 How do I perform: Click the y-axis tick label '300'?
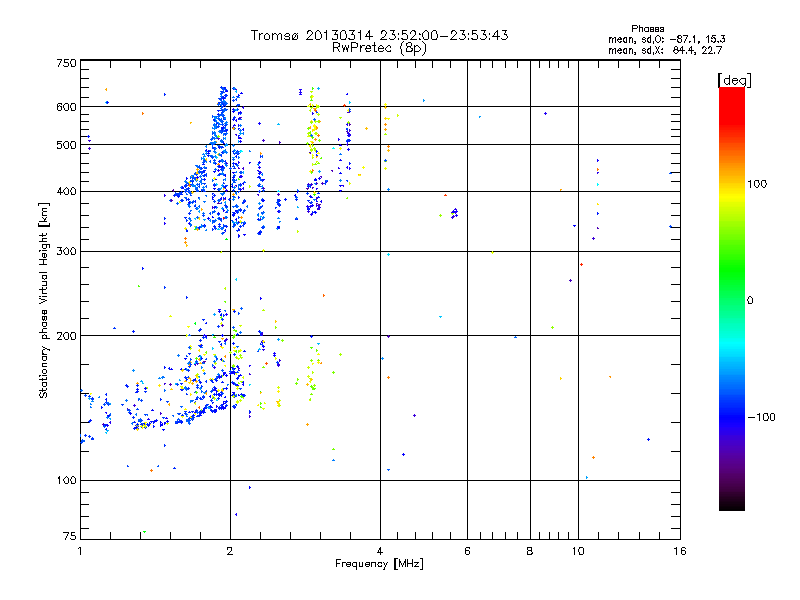point(66,252)
